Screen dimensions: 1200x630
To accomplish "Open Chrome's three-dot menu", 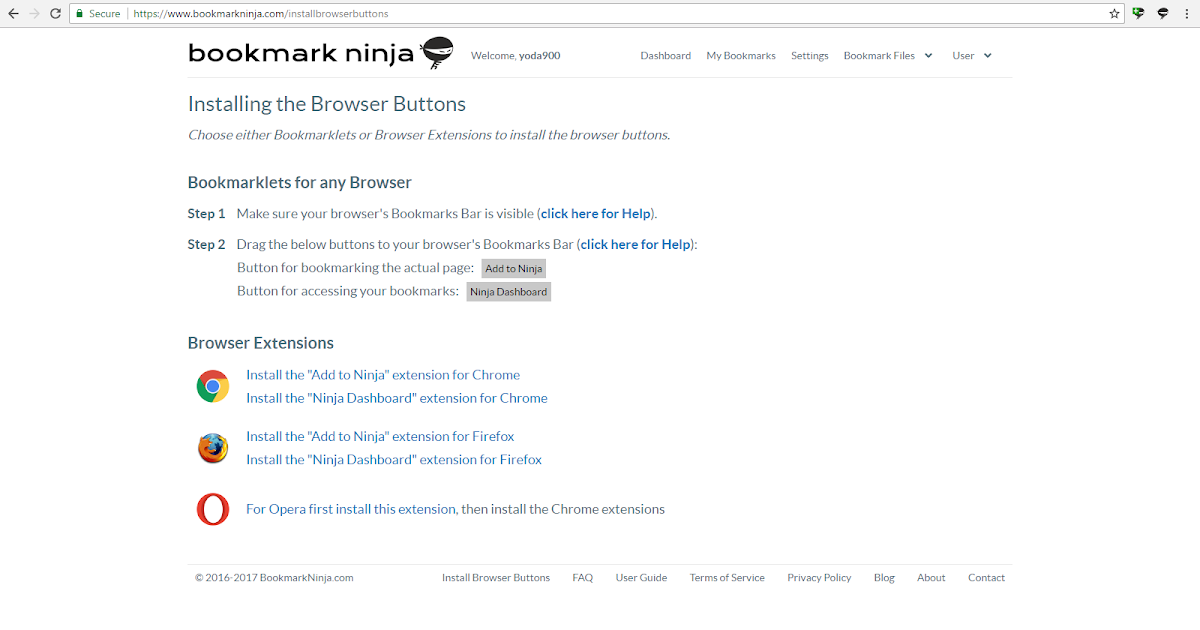I will click(1186, 13).
